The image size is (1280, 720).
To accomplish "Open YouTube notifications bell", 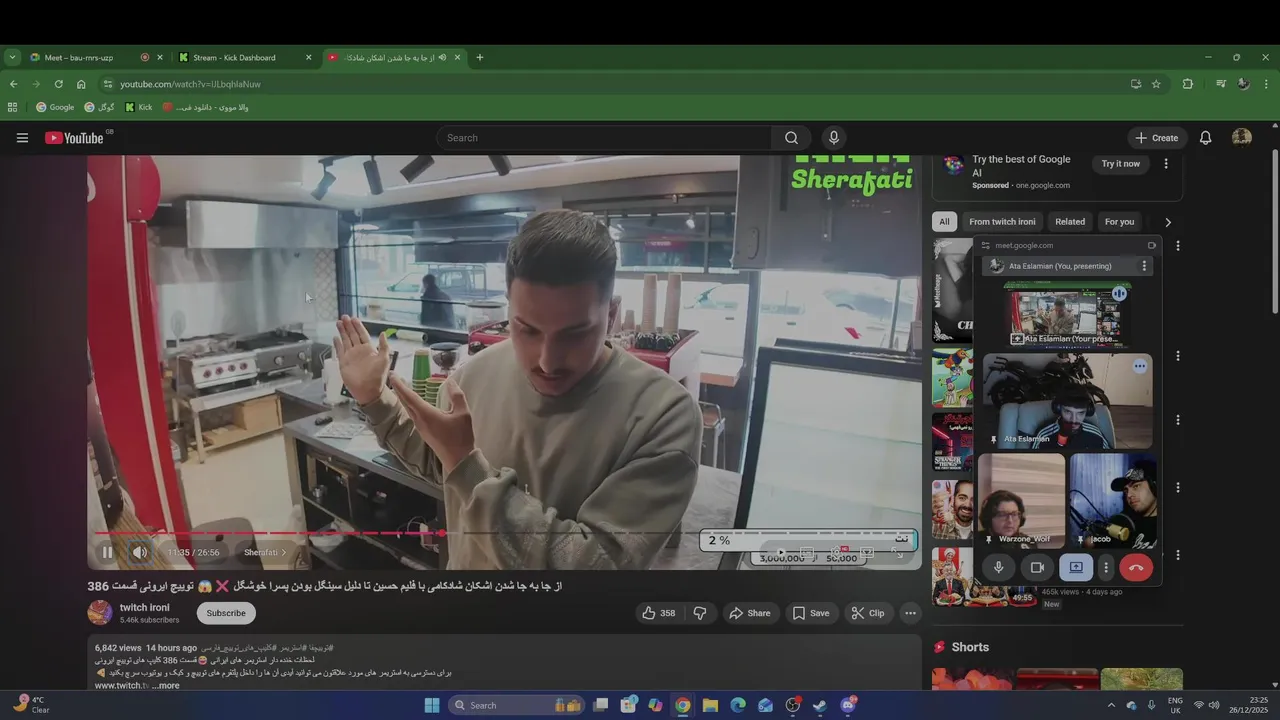I will click(1205, 138).
